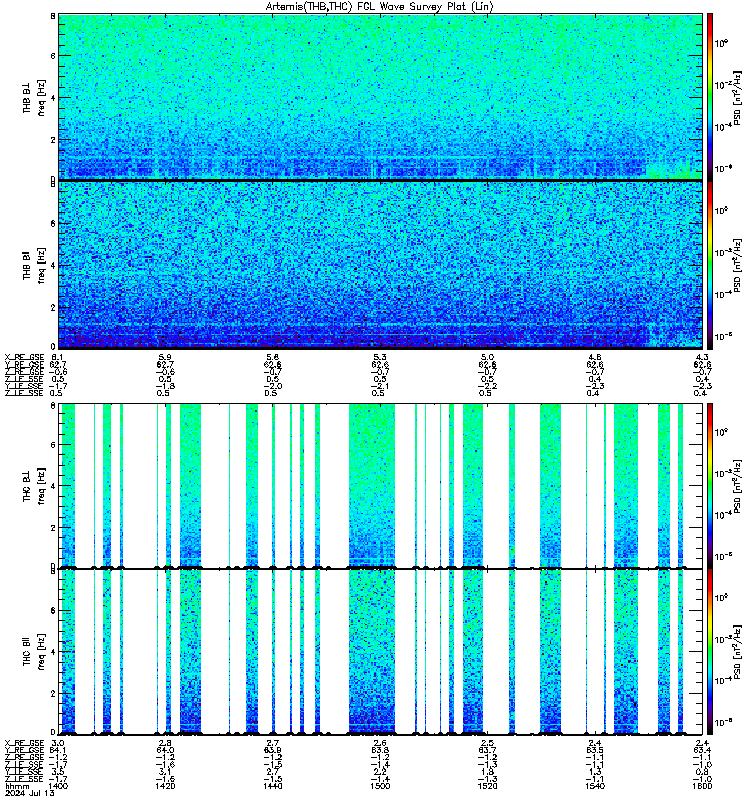Click the THC Y_RE_GSE value 64.1
Viewport: 750px width, 800px height.
[58, 750]
